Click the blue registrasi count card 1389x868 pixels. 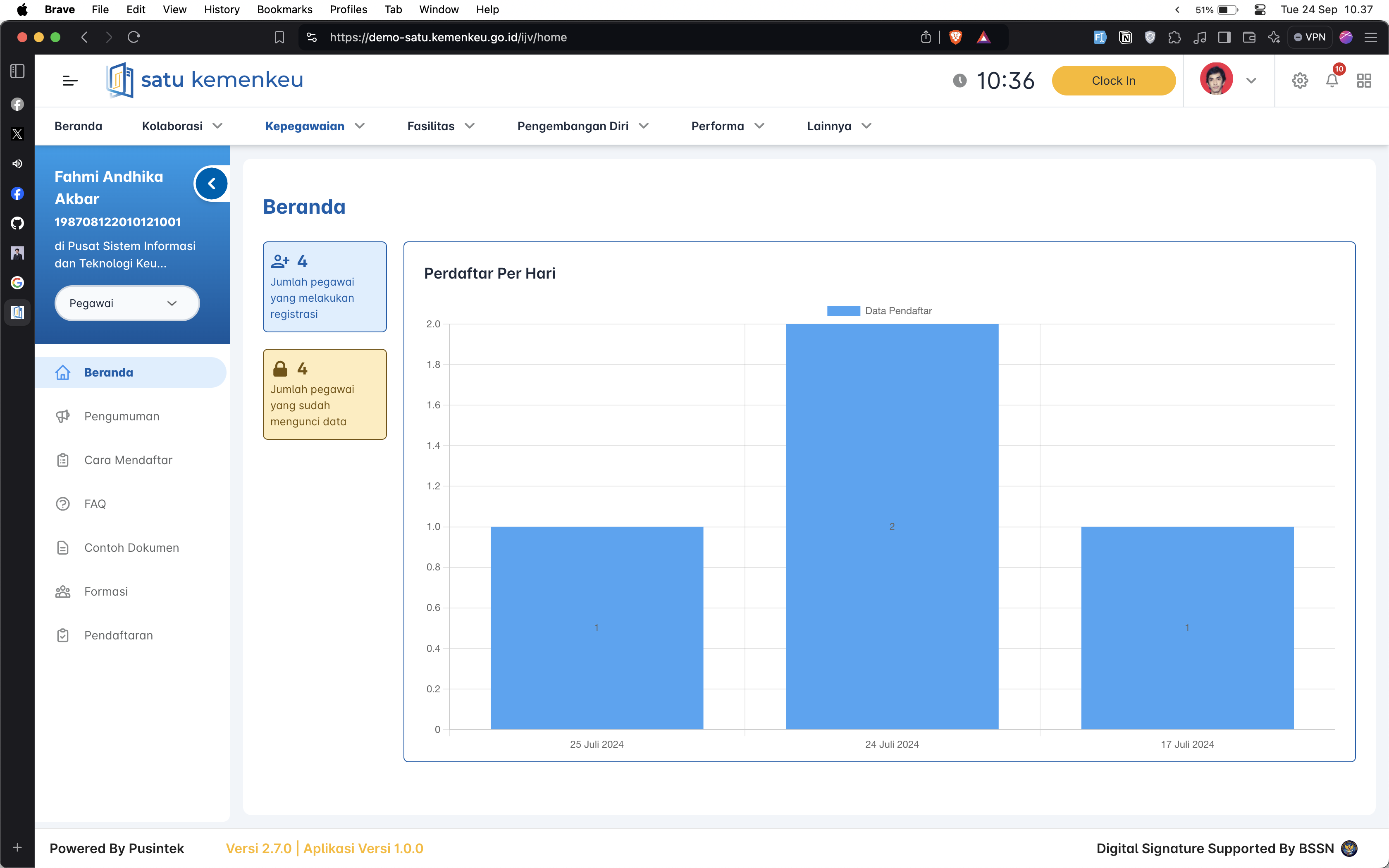(x=324, y=286)
